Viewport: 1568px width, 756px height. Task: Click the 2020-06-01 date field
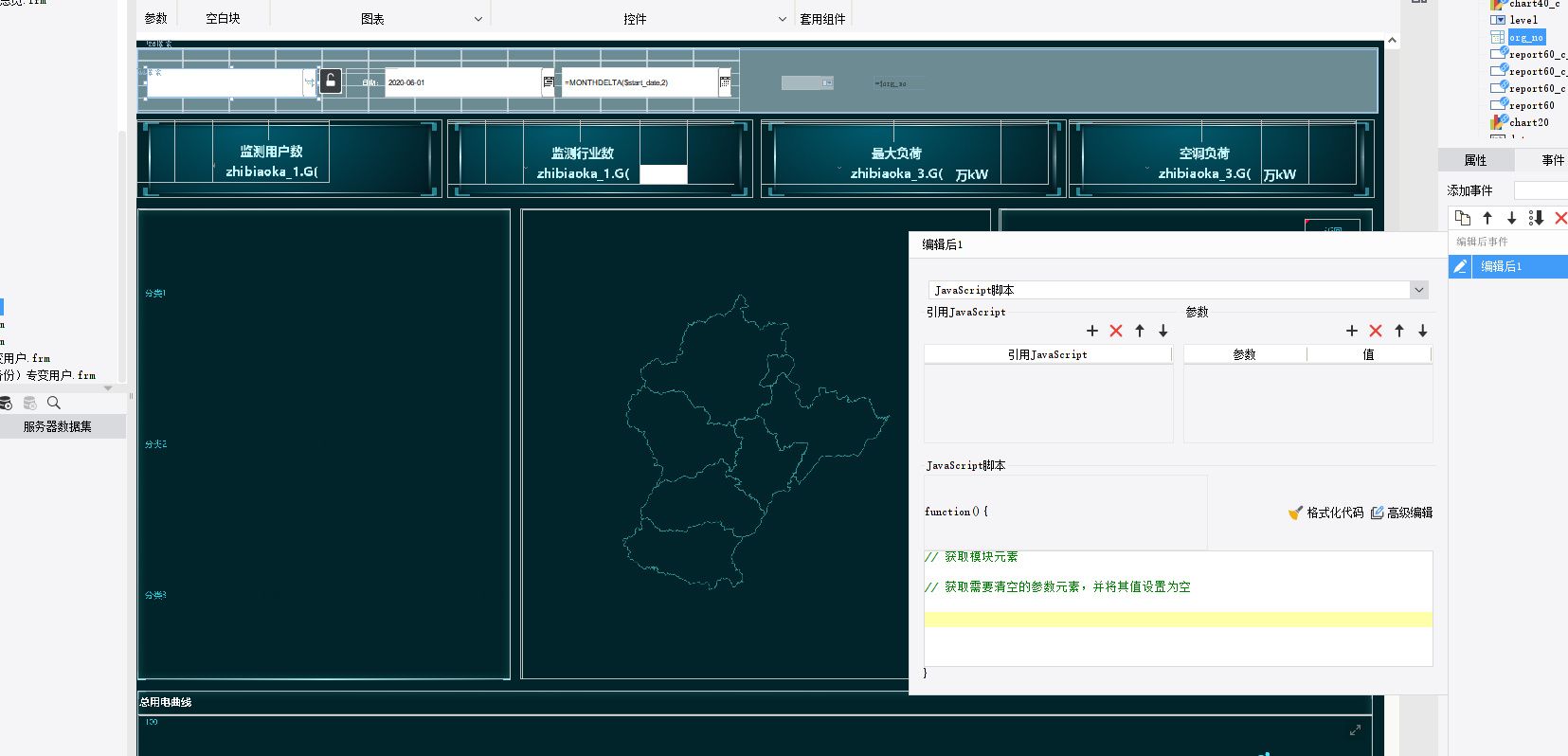point(462,82)
